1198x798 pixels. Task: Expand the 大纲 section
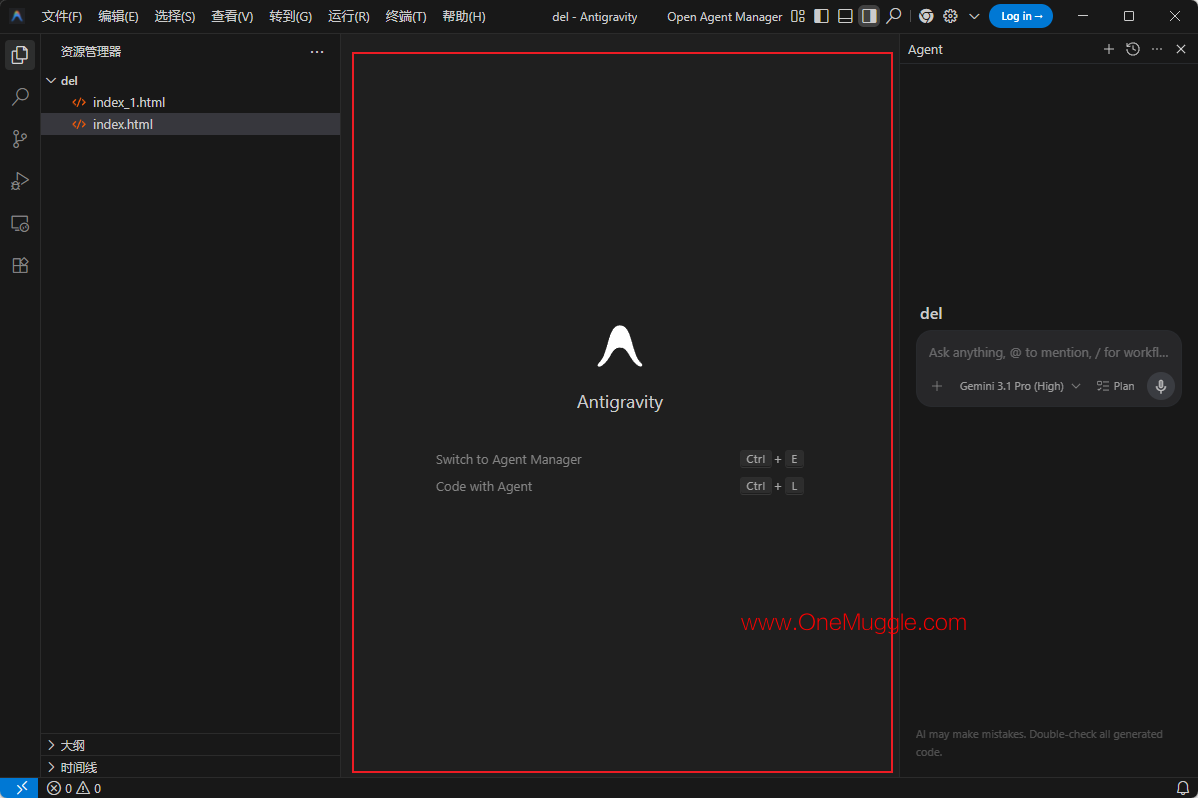click(x=190, y=745)
